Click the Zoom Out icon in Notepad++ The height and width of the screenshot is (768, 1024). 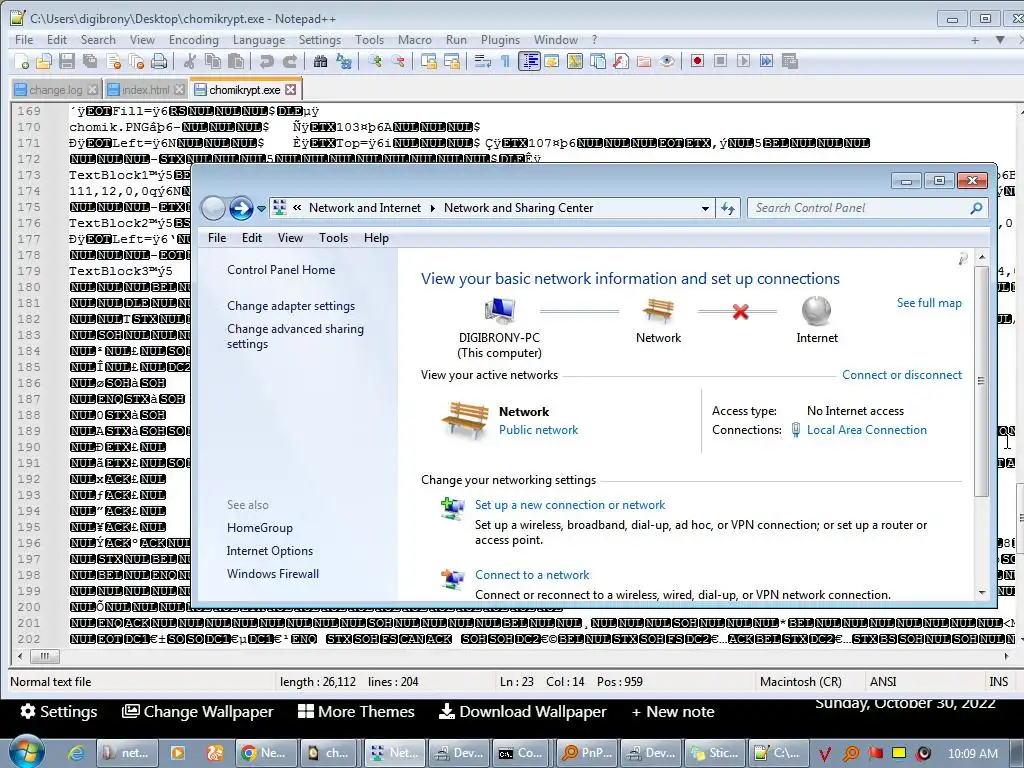click(x=398, y=61)
